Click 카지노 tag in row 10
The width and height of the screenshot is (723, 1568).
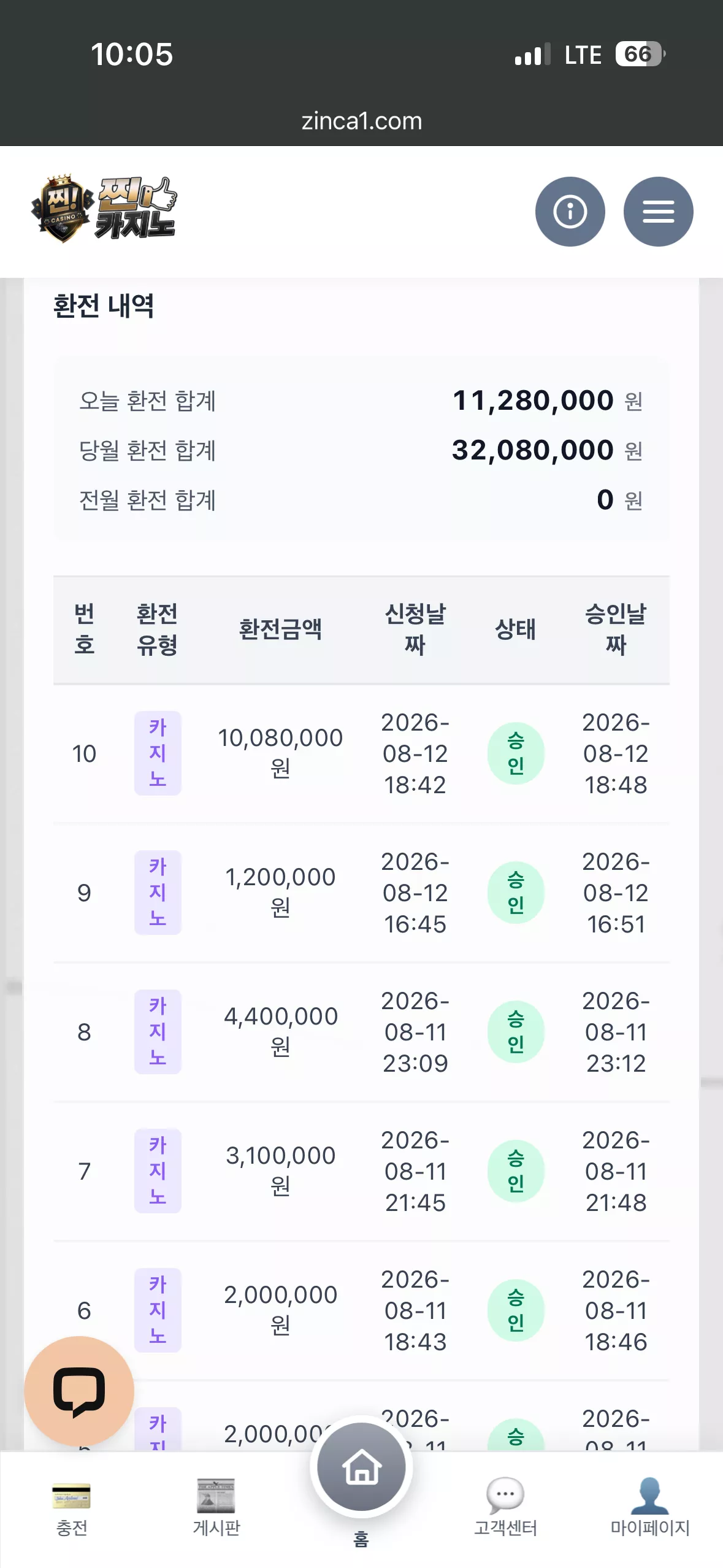(158, 753)
